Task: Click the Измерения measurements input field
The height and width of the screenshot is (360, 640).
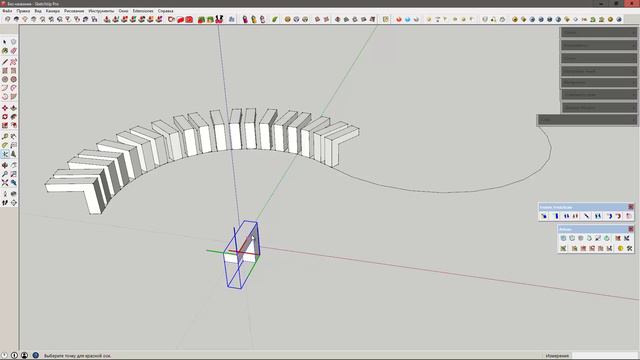Action: coord(605,356)
